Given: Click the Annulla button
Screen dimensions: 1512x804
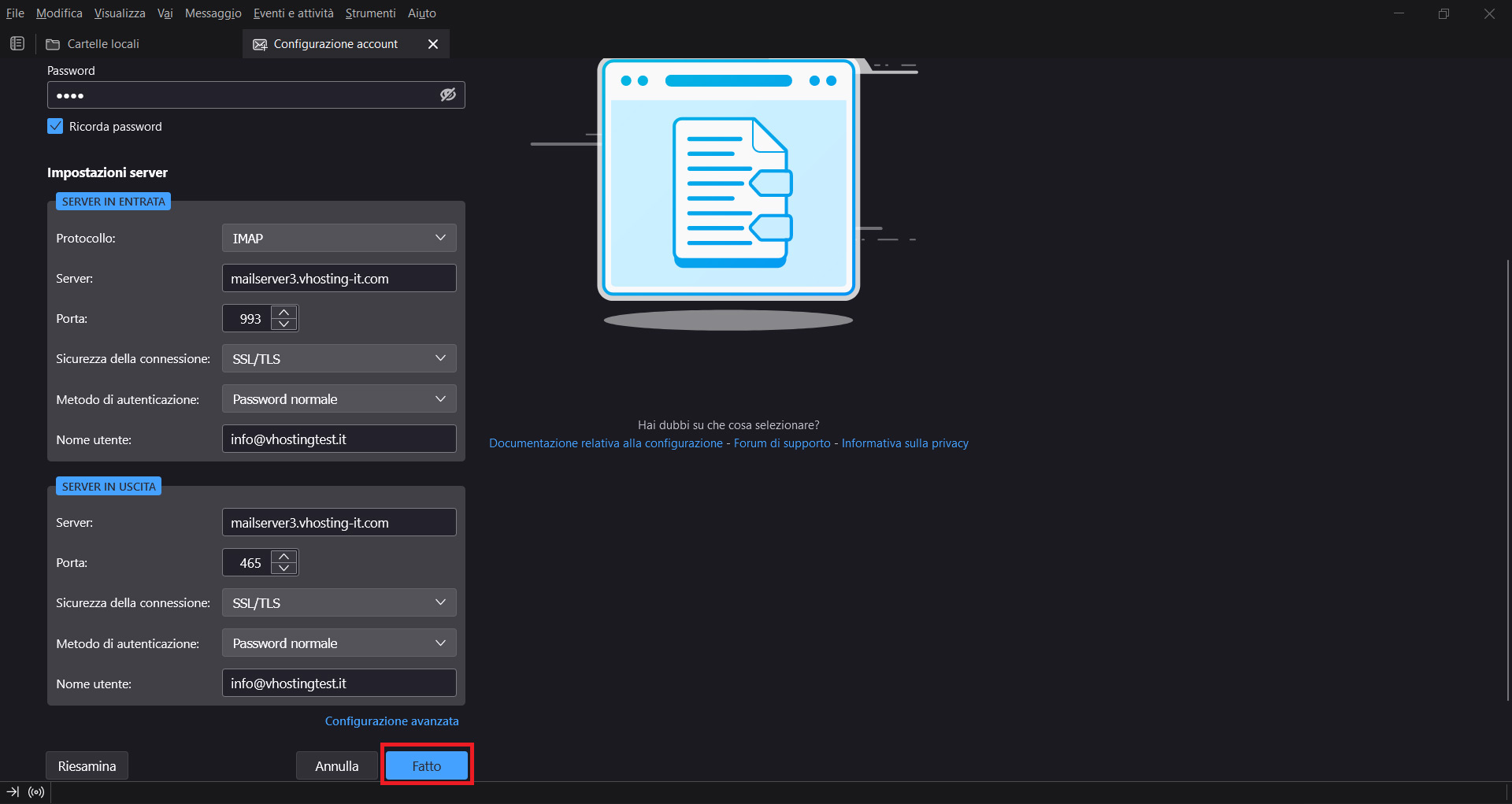Looking at the screenshot, I should pyautogui.click(x=337, y=765).
